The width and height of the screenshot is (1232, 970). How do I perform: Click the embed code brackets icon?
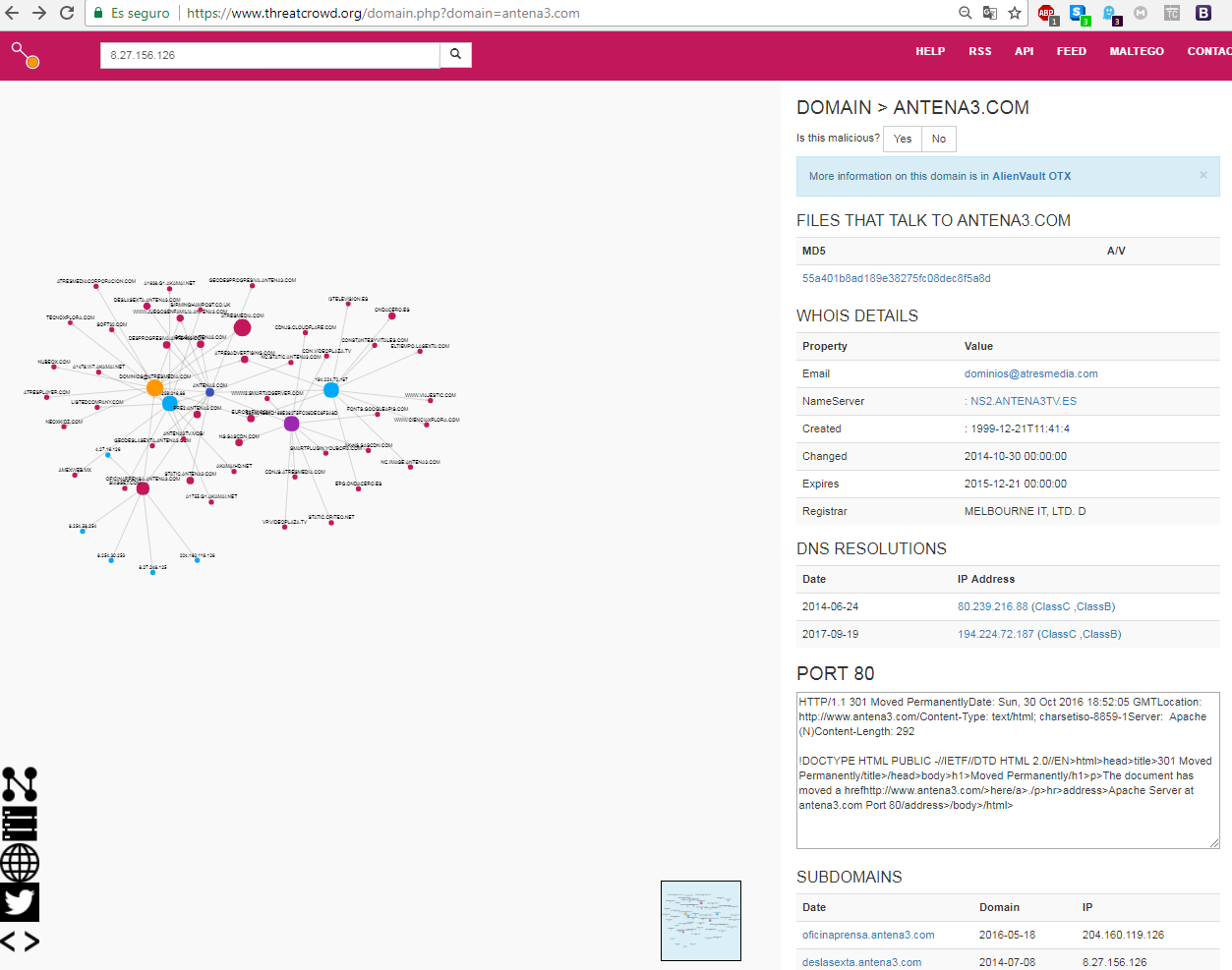tap(20, 941)
